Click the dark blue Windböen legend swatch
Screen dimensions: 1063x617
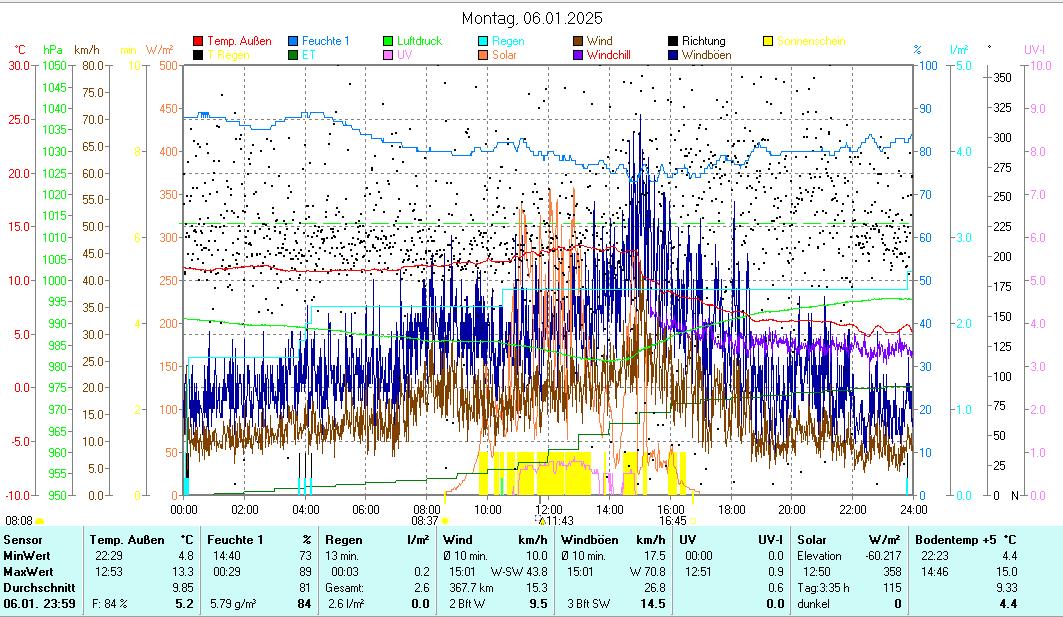(x=673, y=55)
